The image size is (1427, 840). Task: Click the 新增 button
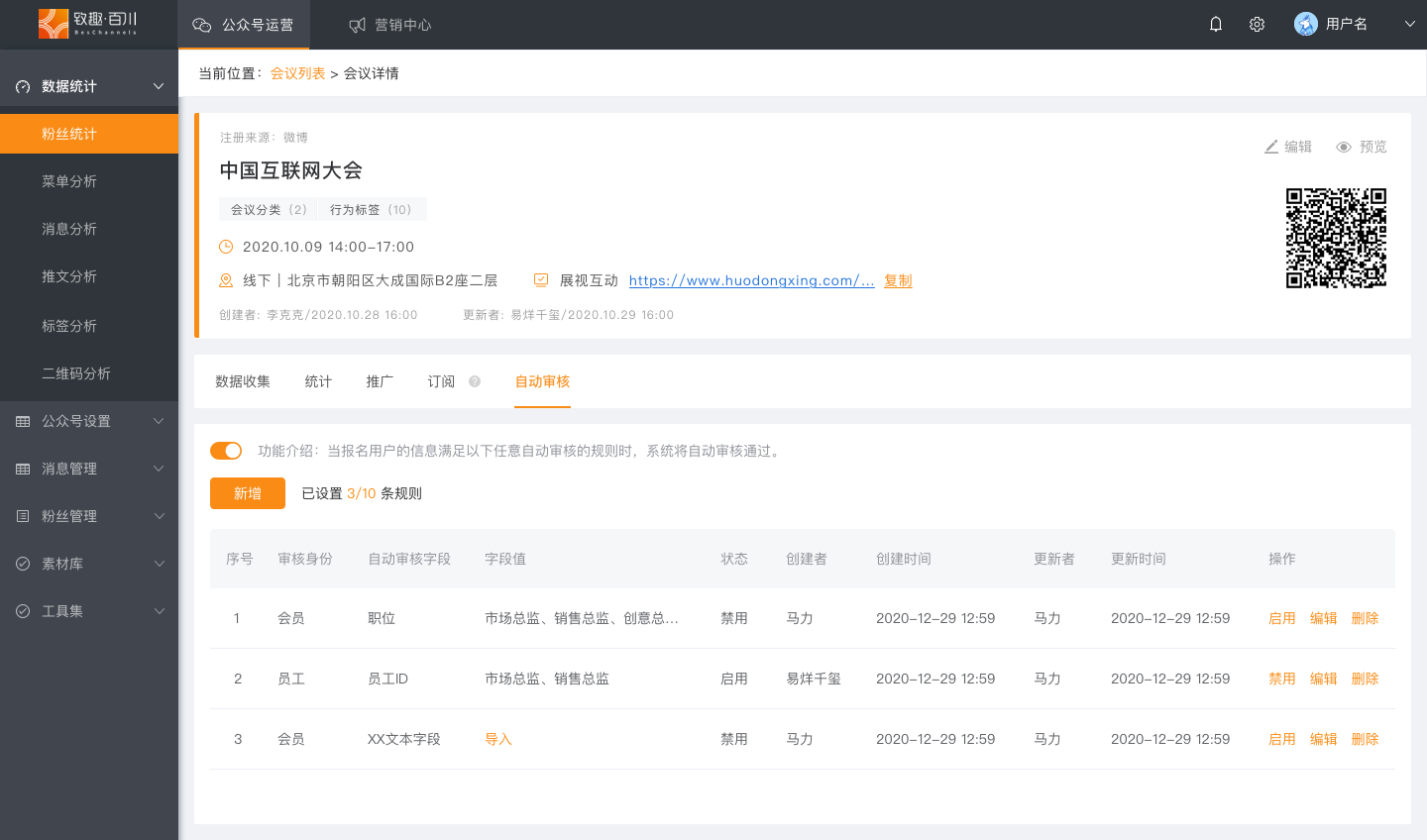(x=248, y=493)
